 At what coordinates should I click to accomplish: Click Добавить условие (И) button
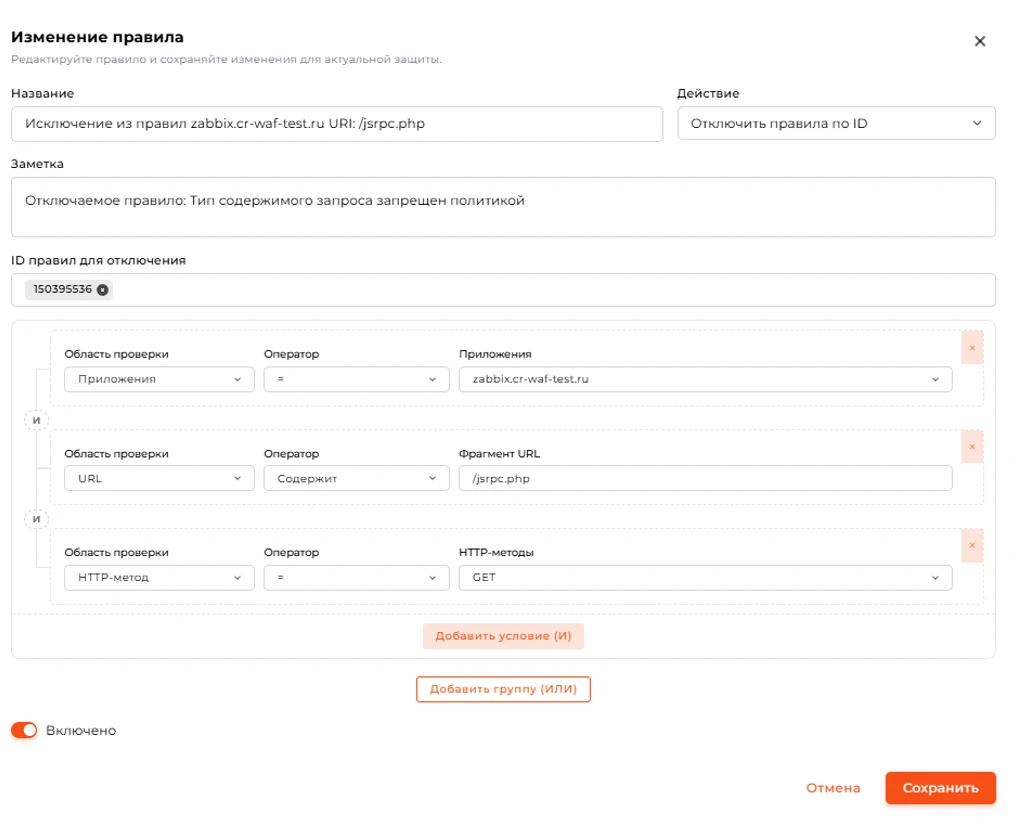click(503, 636)
